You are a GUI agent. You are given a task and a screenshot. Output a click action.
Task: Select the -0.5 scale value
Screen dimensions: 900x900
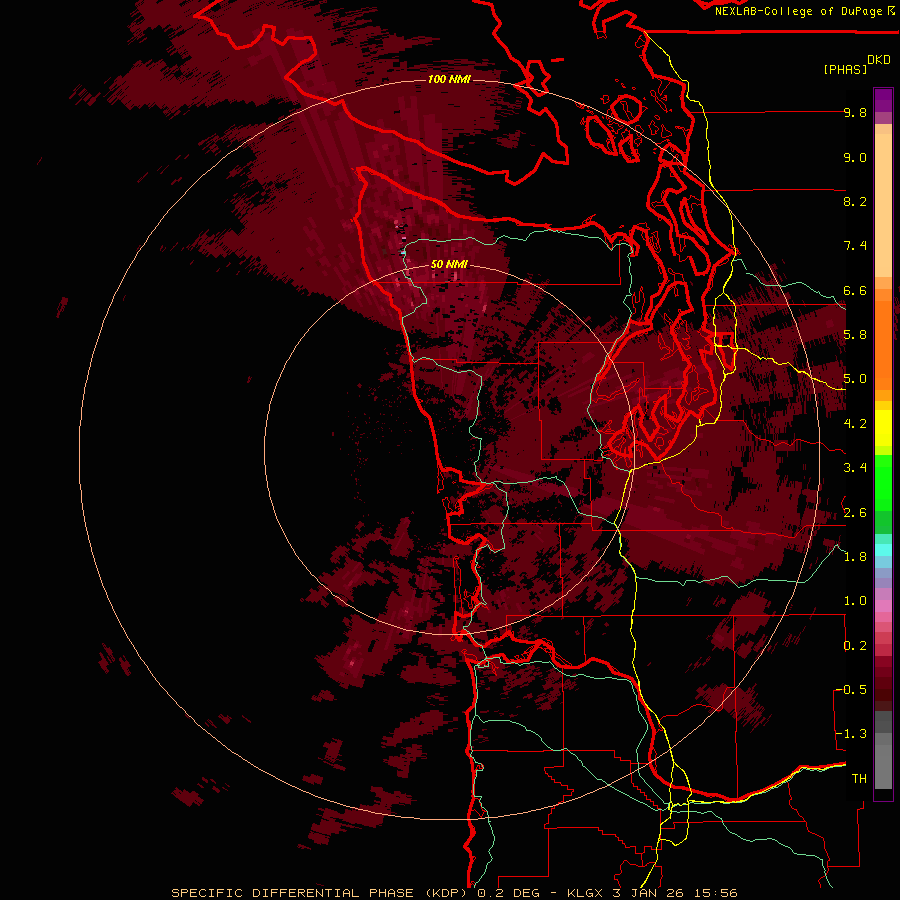pos(851,690)
